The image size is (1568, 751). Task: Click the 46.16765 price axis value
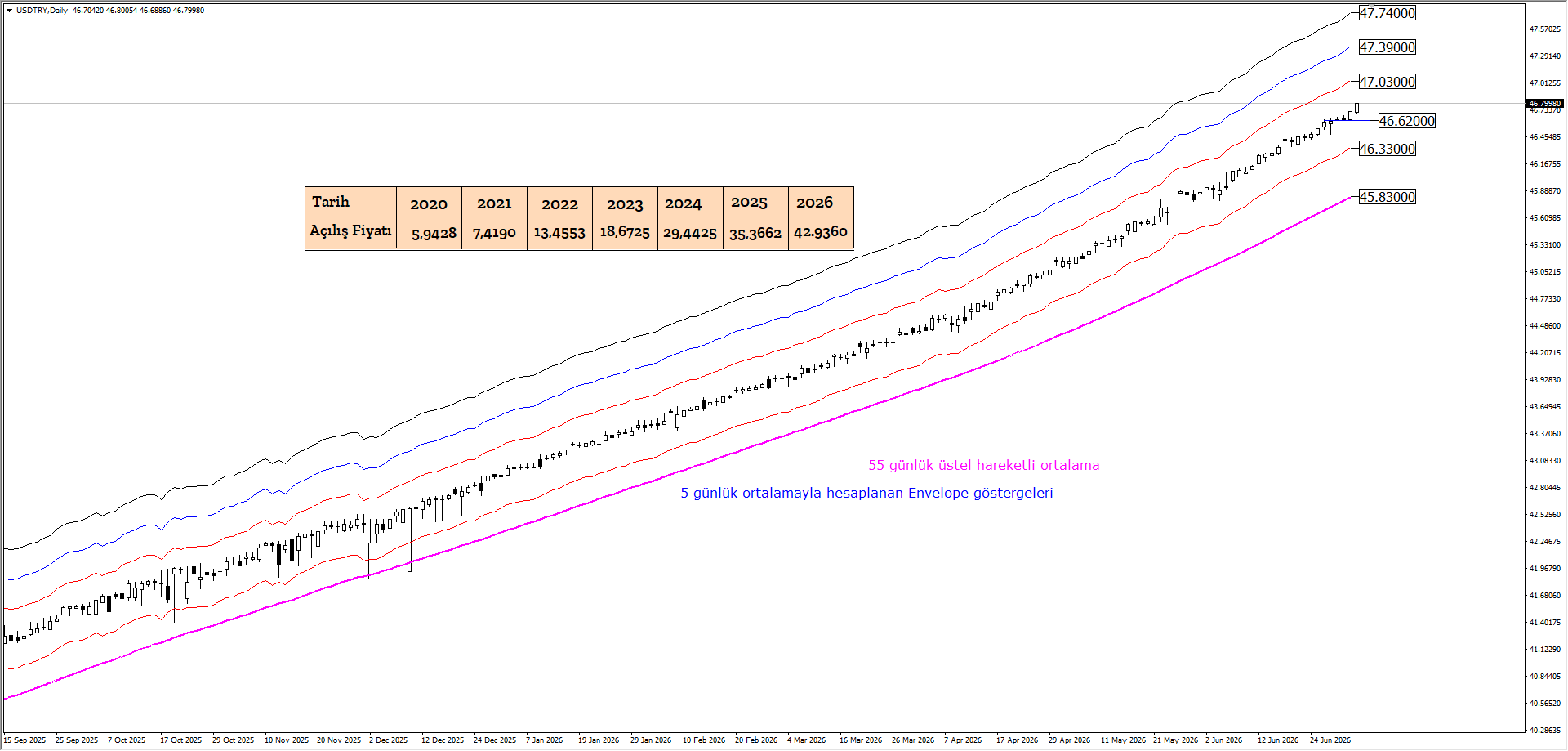tap(1545, 164)
